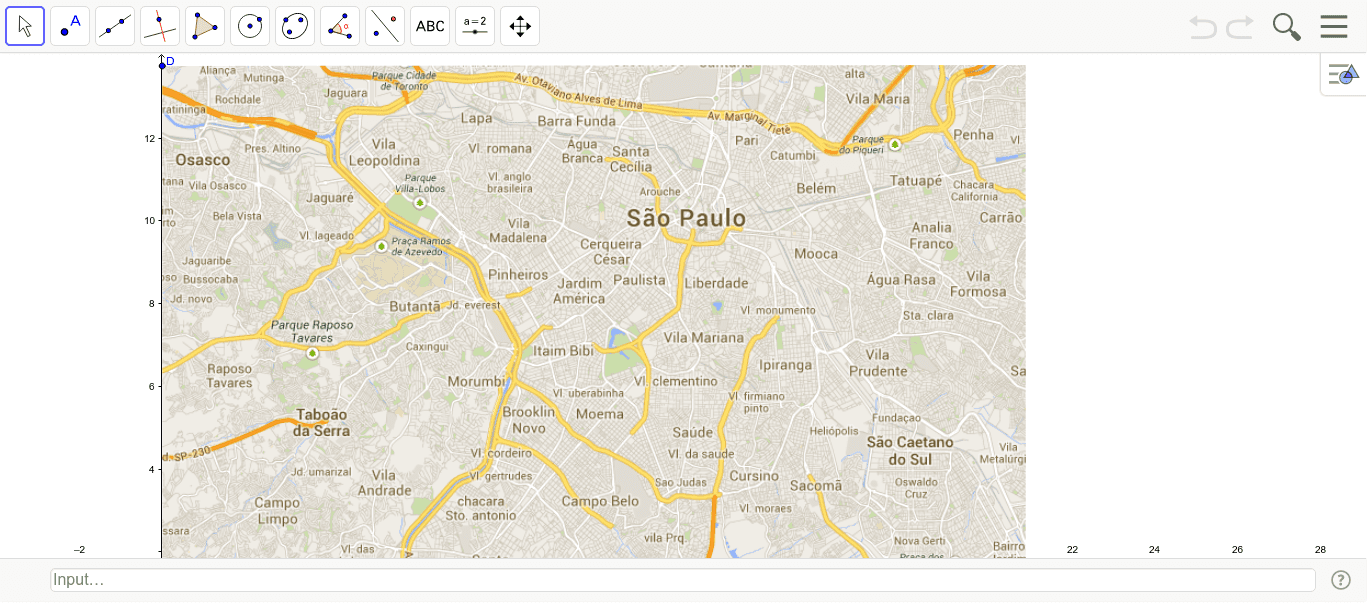Select Circle with Center through Point tool
Viewport: 1368px width, 603px height.
coord(250,26)
